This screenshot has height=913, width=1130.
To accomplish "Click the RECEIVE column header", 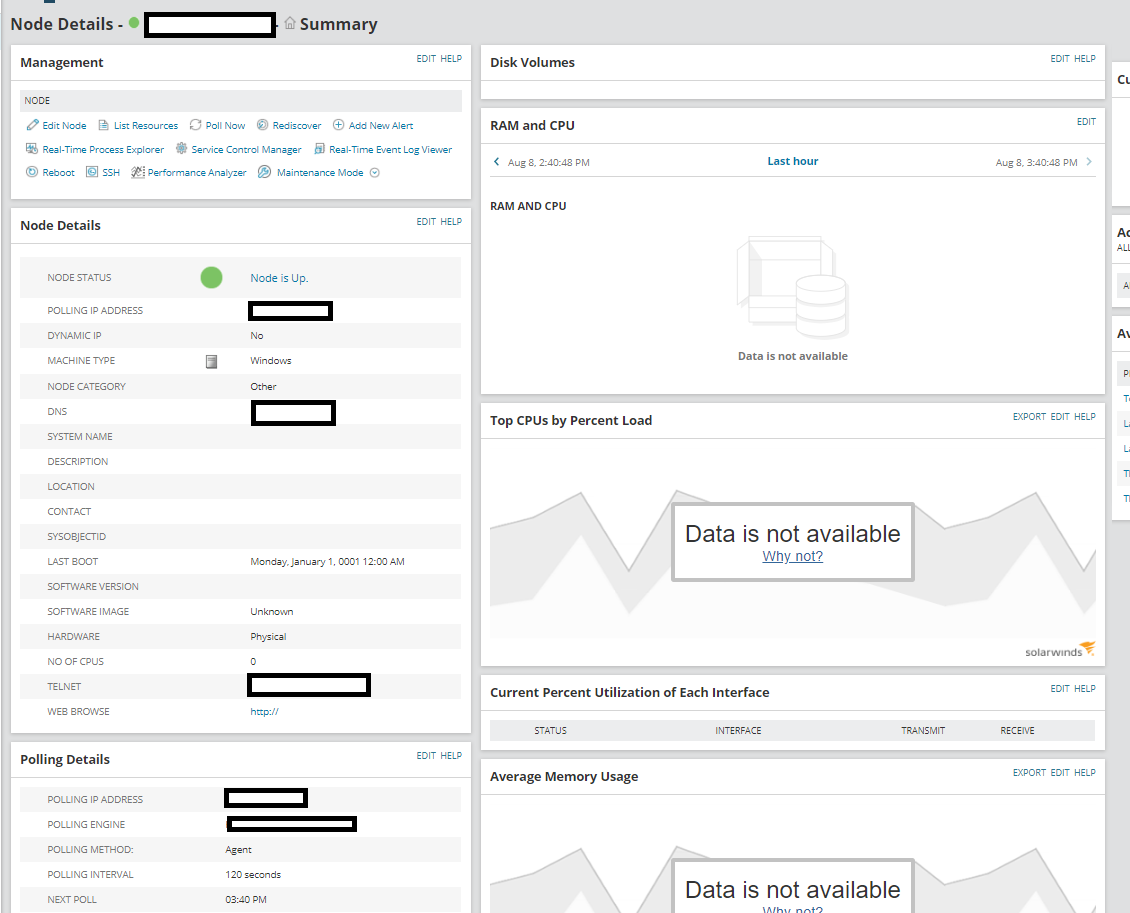I will 1017,731.
